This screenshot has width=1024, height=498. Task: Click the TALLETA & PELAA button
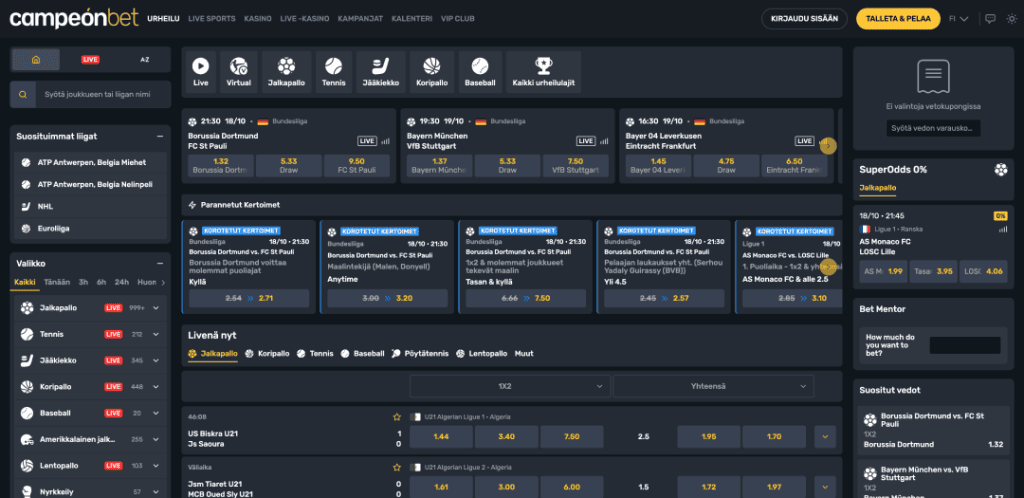[x=898, y=19]
